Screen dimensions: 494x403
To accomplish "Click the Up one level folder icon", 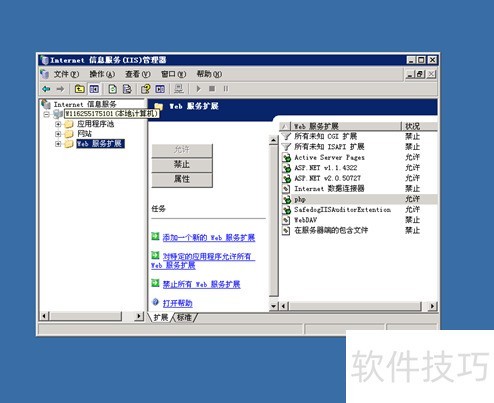I will pyautogui.click(x=79, y=89).
